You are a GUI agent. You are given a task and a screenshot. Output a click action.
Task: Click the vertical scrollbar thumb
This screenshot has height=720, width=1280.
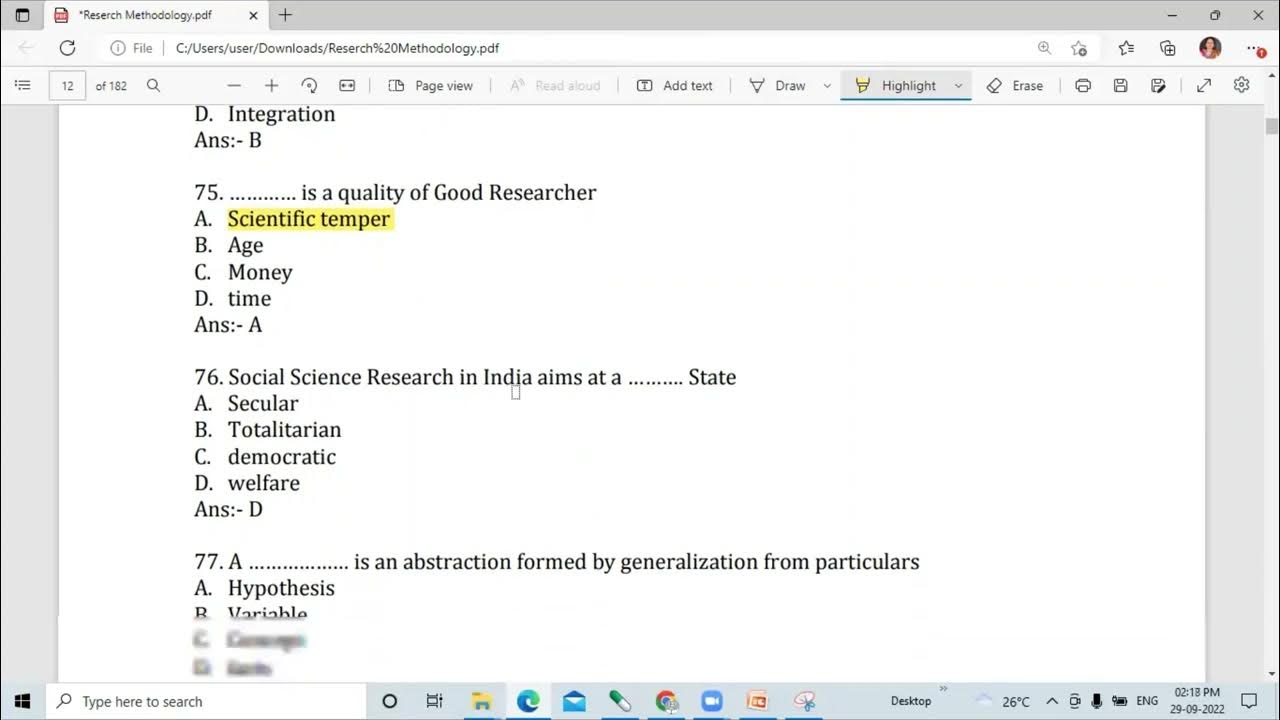point(1272,126)
